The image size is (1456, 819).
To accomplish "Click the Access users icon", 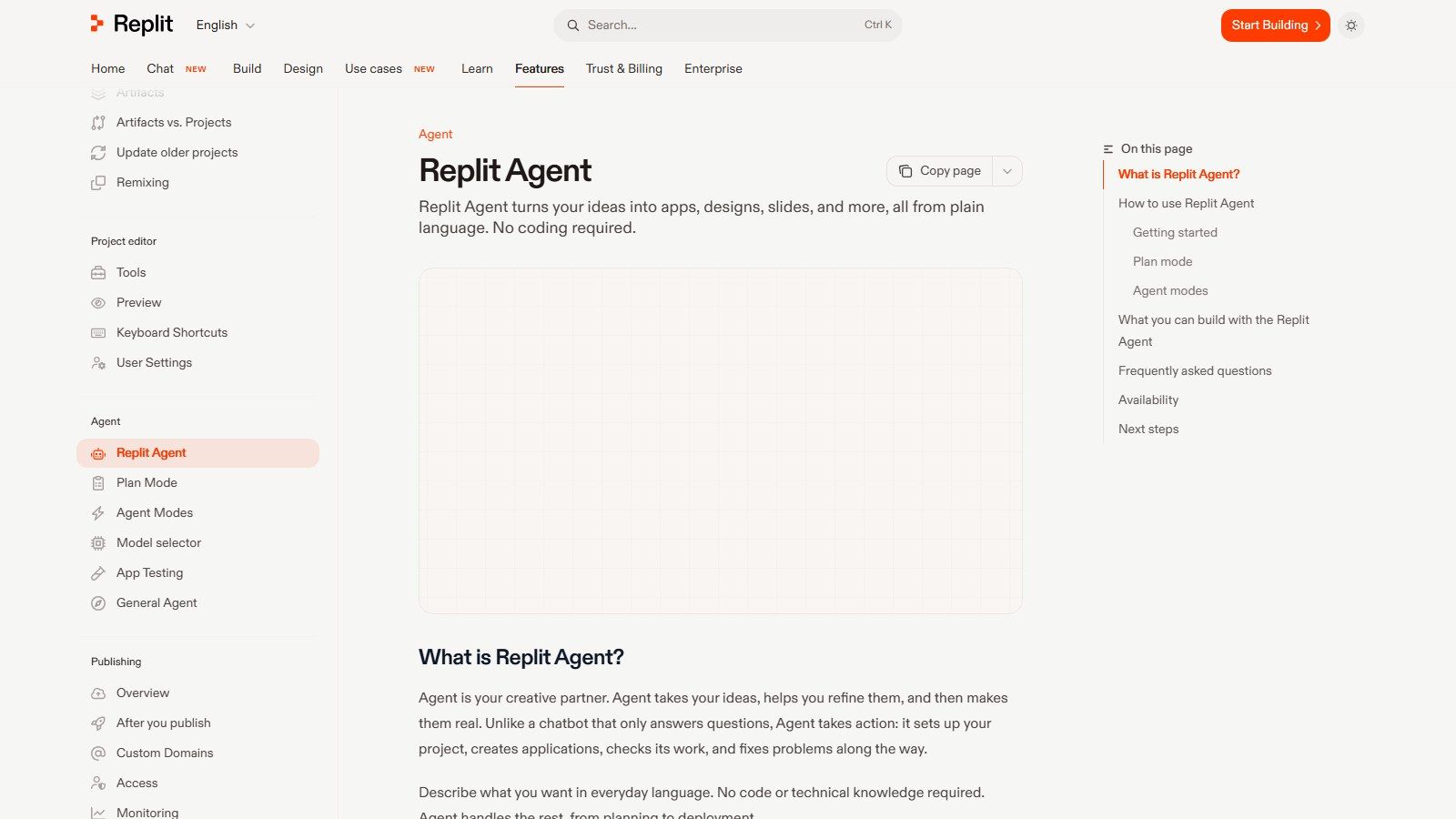I will [98, 784].
